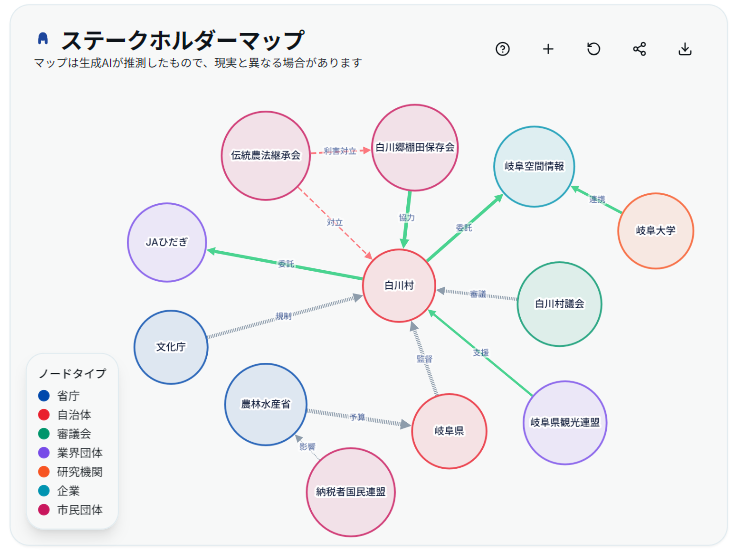Screen dimensions: 730x552
Task: Click the 研究機関 orange legend swatch
Action: coord(43,472)
